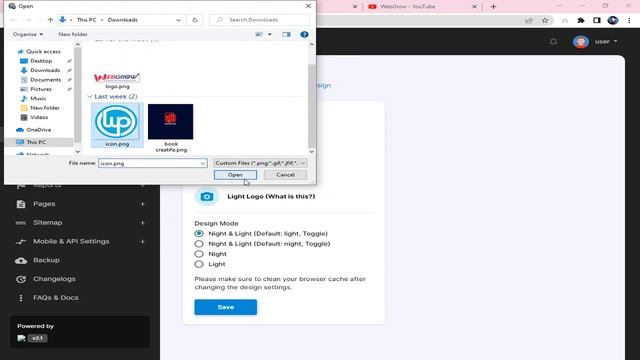
Task: Toggle the browser side panel icon
Action: (x=597, y=20)
